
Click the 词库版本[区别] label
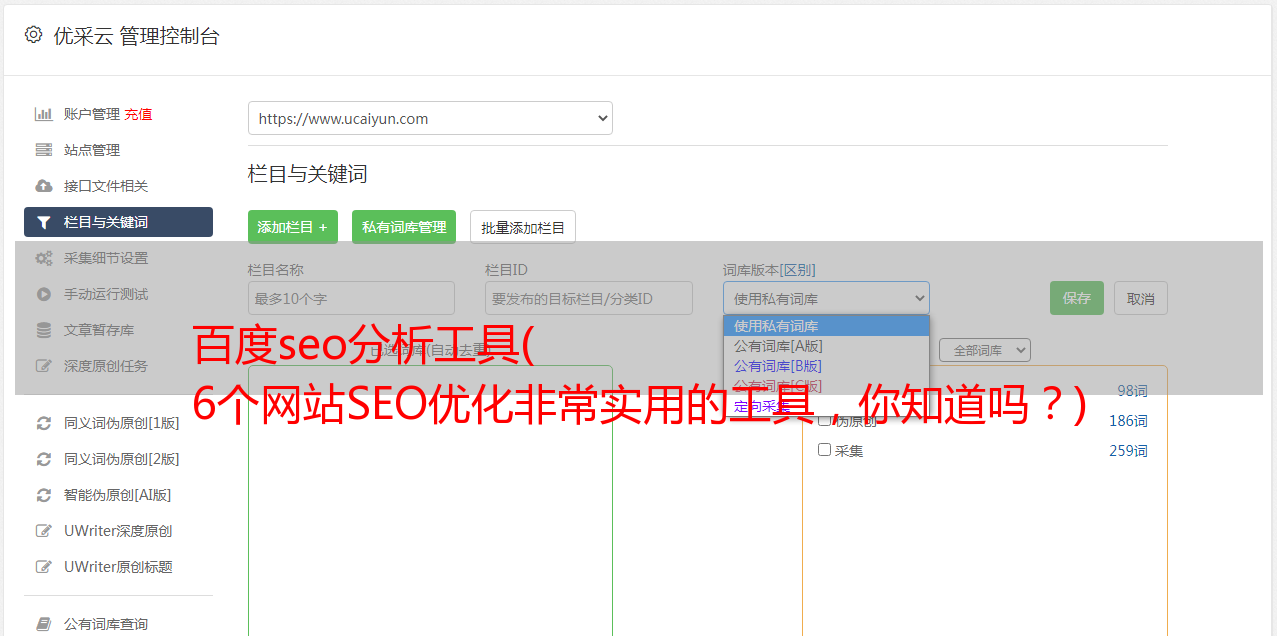click(x=769, y=270)
